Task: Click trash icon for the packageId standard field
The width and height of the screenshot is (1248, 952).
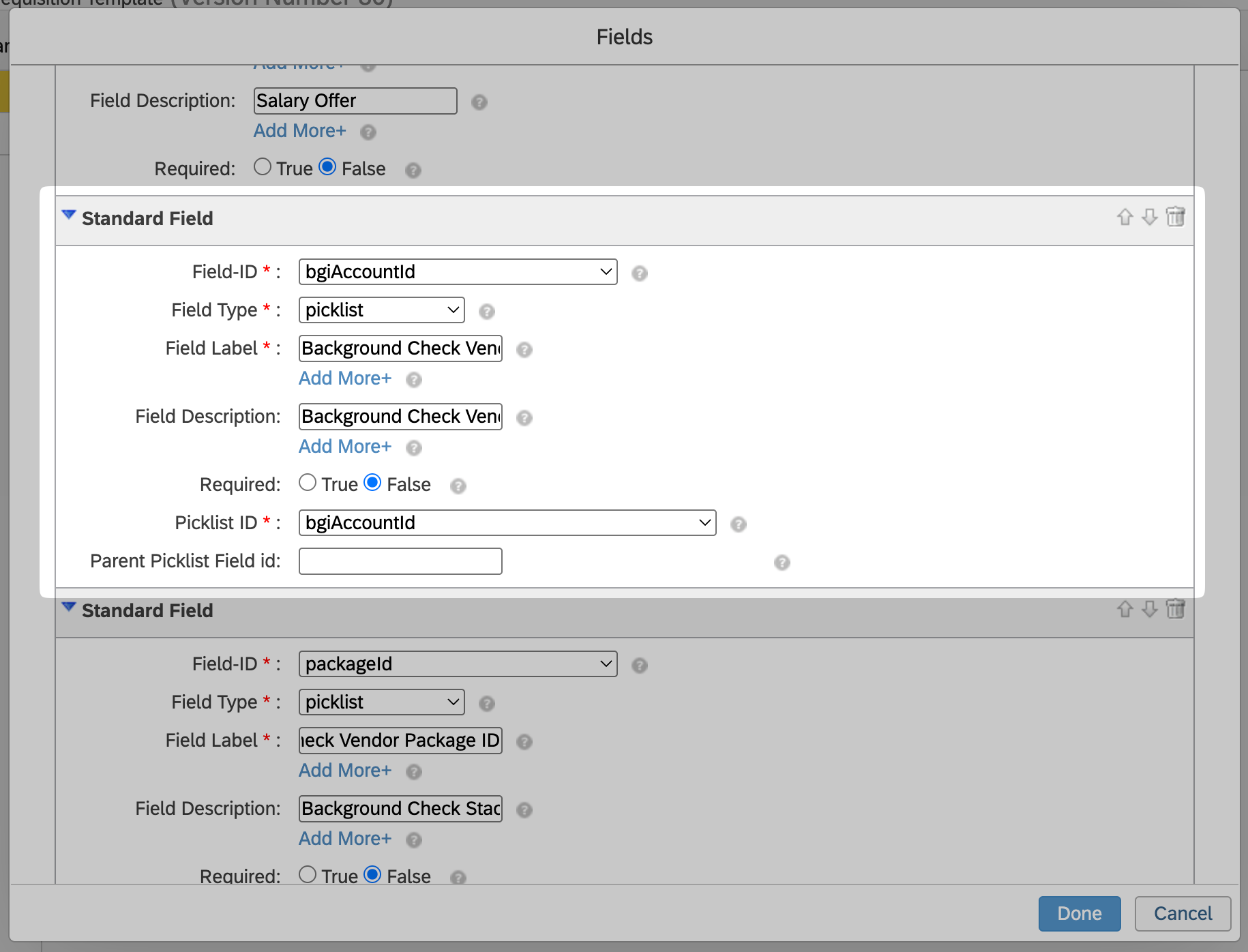Action: 1175,609
